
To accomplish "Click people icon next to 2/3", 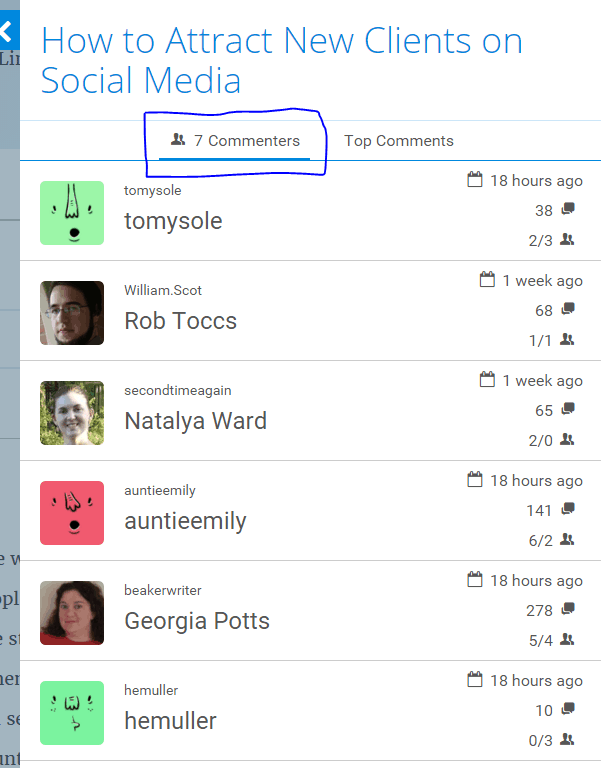I will coord(568,240).
